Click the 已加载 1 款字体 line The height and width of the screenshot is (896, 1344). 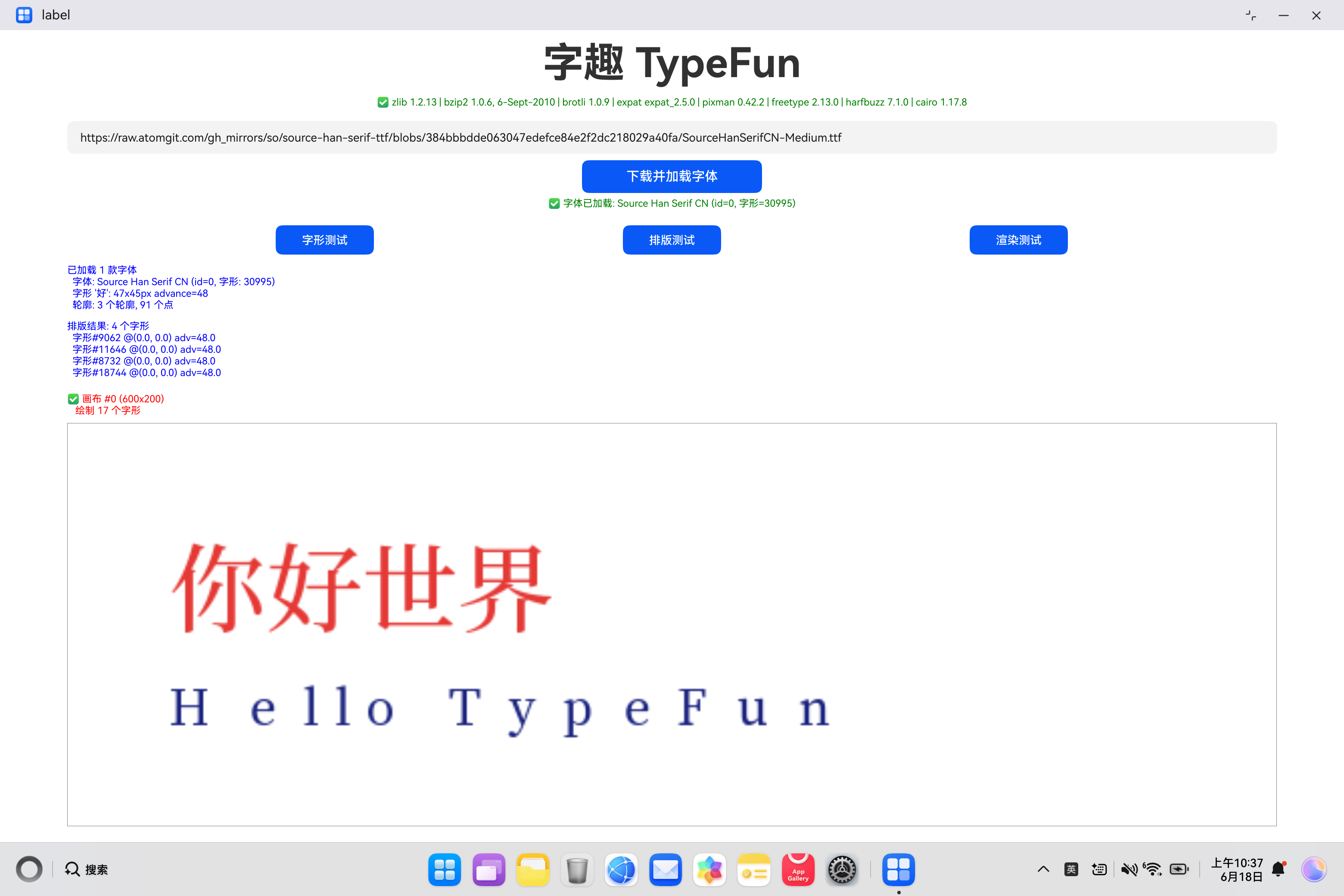pyautogui.click(x=102, y=270)
